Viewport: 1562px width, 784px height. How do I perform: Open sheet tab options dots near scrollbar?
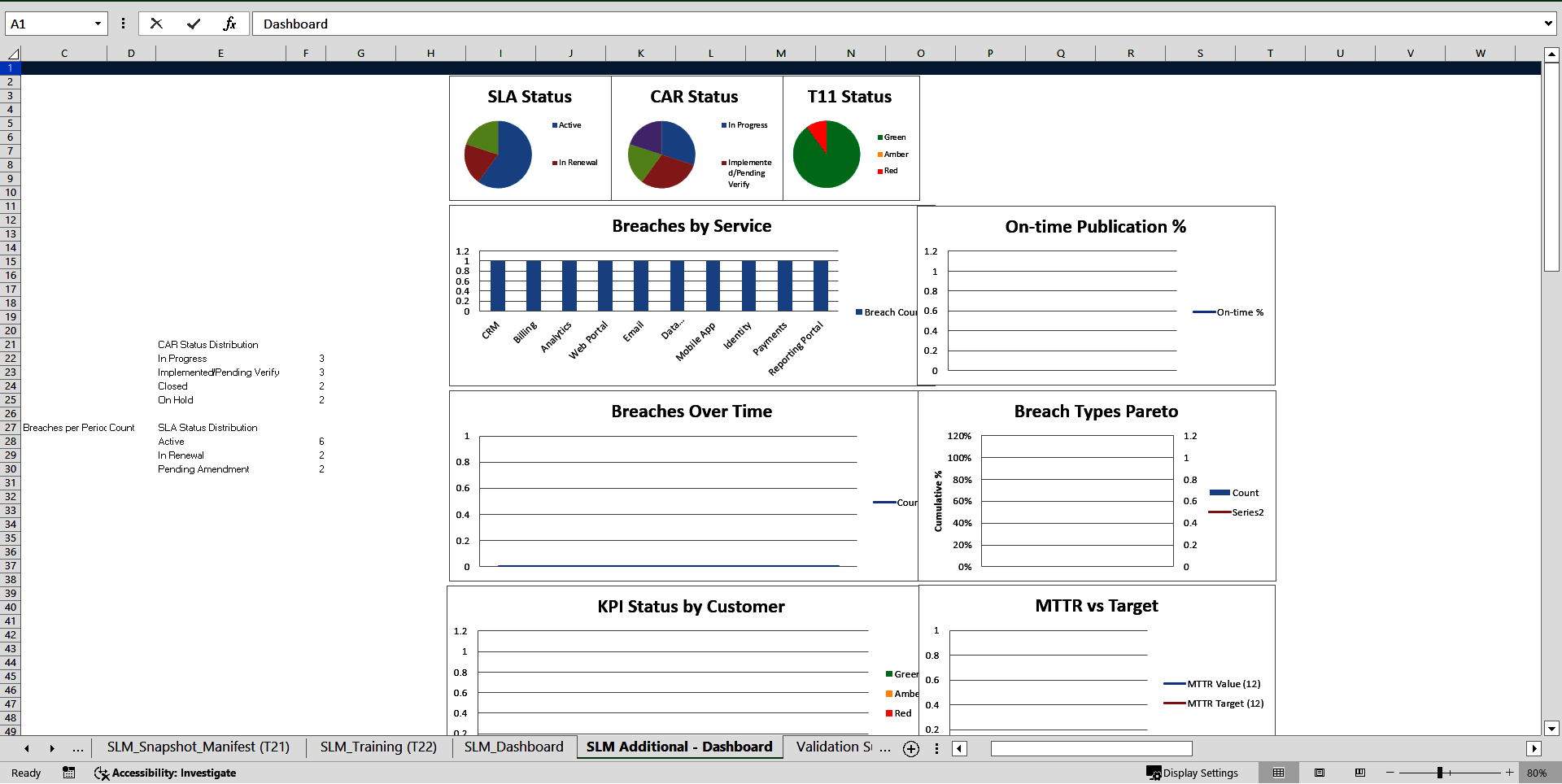(x=936, y=748)
